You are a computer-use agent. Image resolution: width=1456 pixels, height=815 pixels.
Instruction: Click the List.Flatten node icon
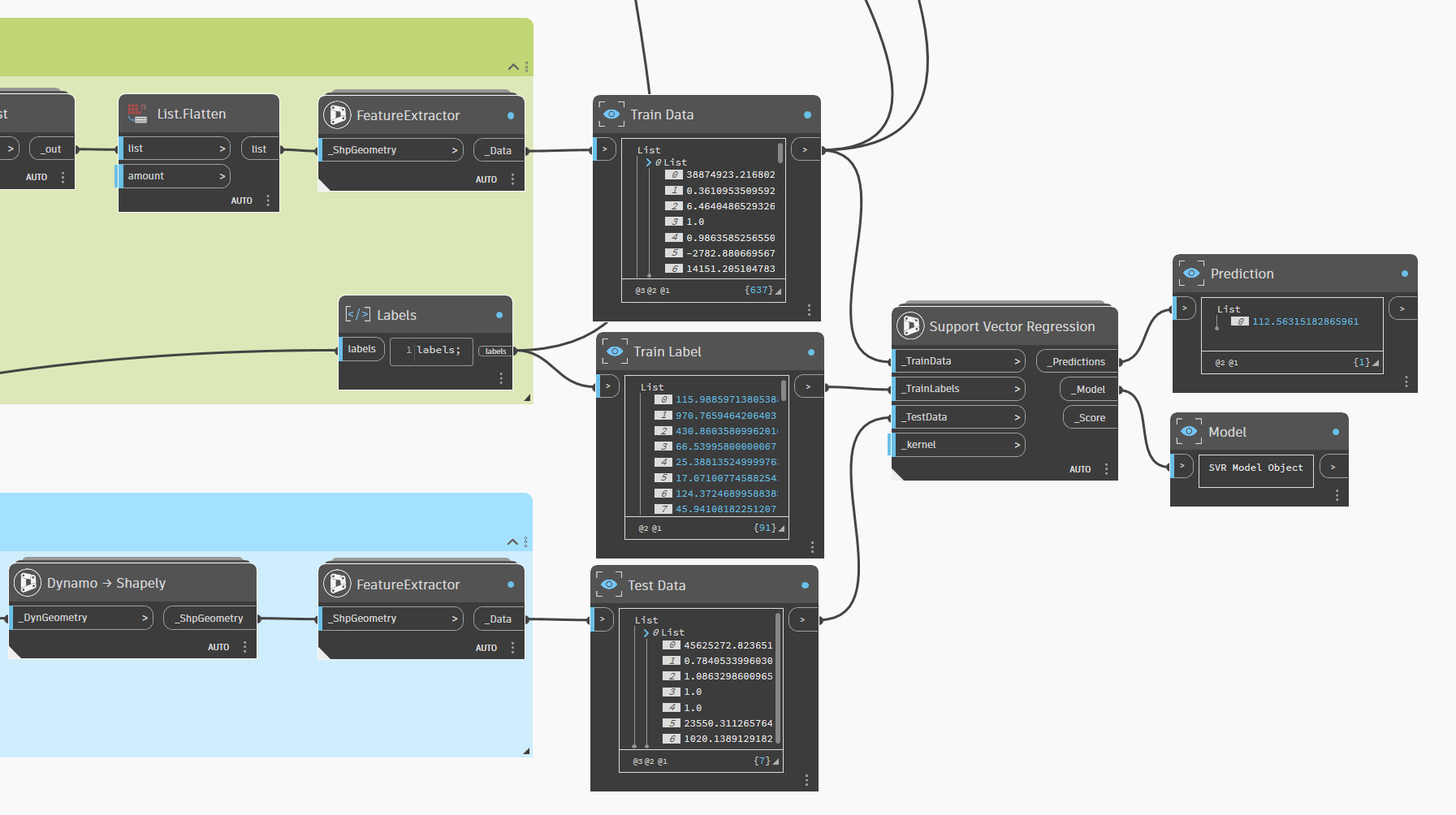[137, 114]
